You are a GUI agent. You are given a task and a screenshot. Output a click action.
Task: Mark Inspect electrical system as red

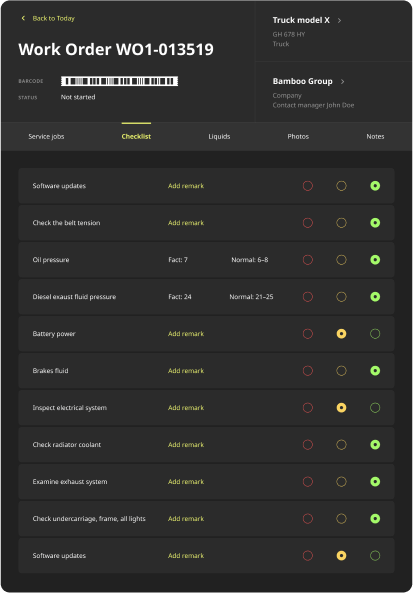click(x=308, y=408)
